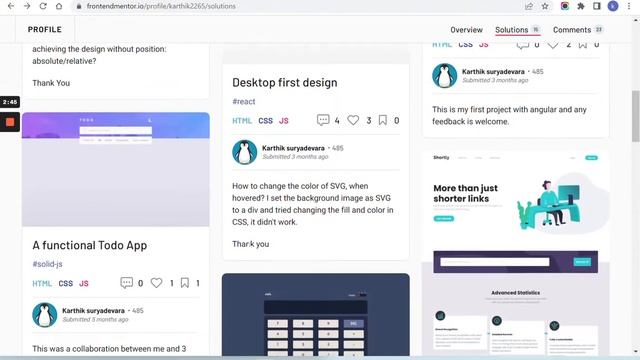Switch to the Overview tab
The height and width of the screenshot is (360, 640).
pos(466,30)
